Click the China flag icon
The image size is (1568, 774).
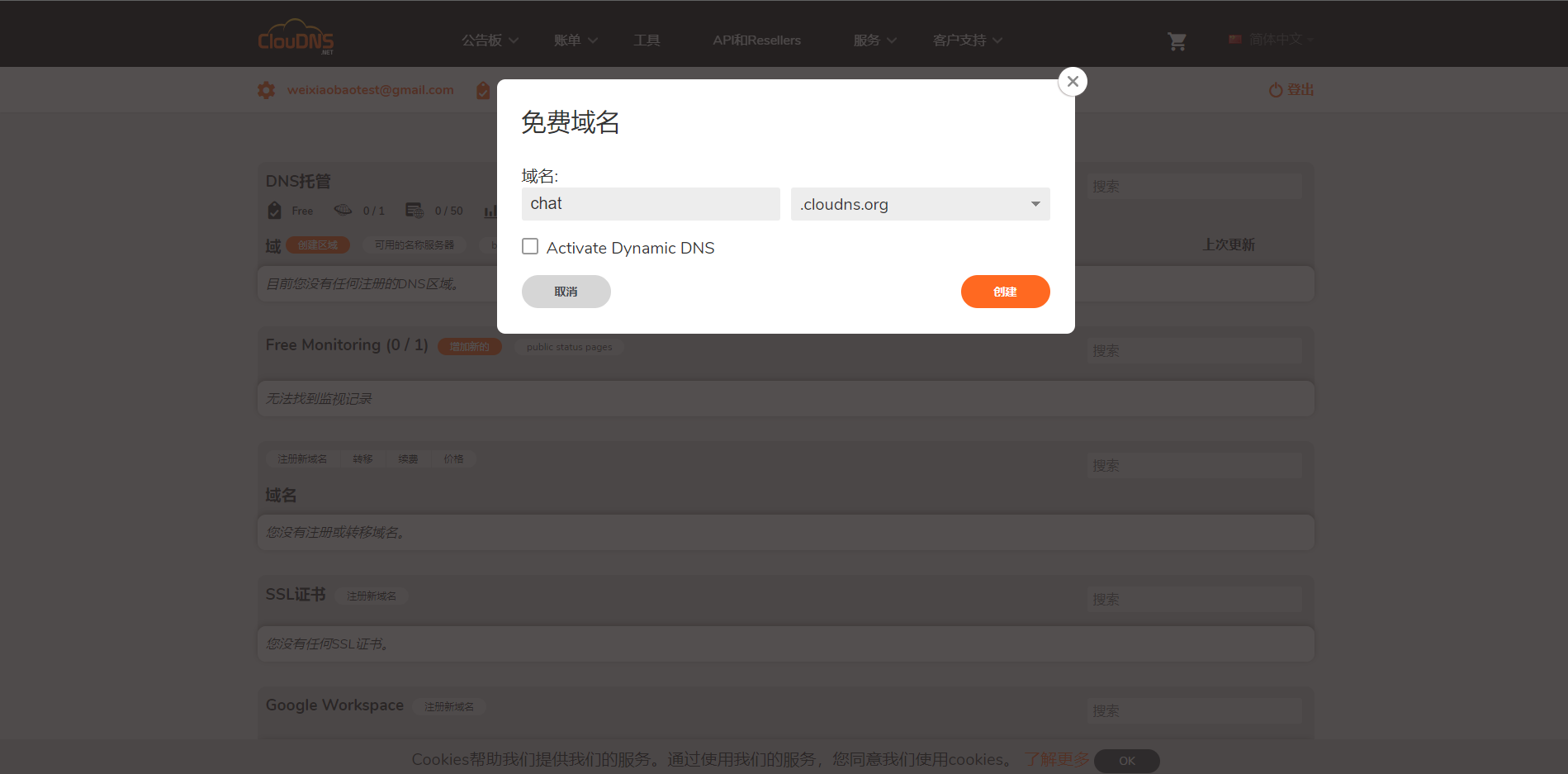coord(1235,40)
